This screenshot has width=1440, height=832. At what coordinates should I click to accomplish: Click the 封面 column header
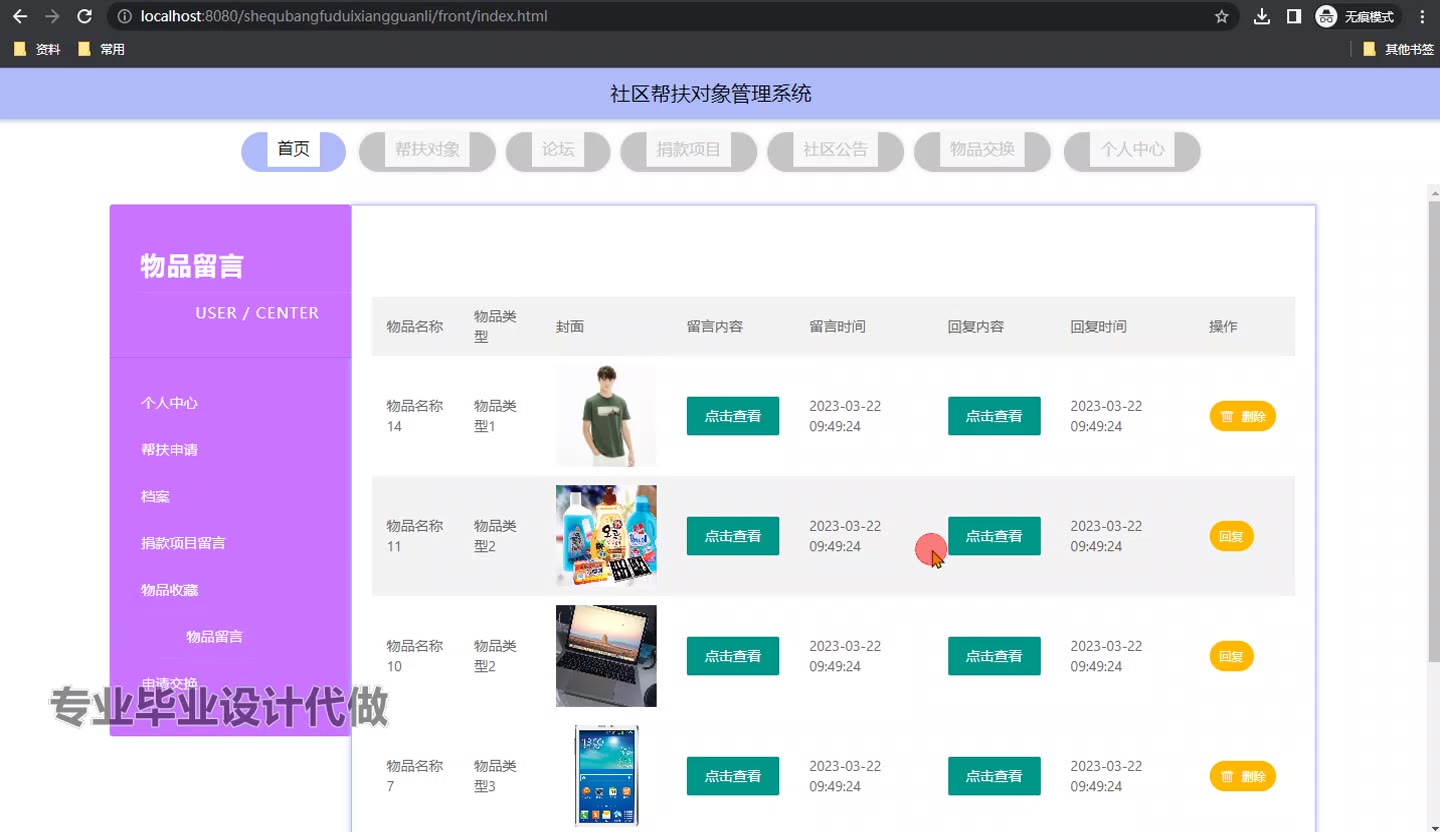click(x=570, y=326)
